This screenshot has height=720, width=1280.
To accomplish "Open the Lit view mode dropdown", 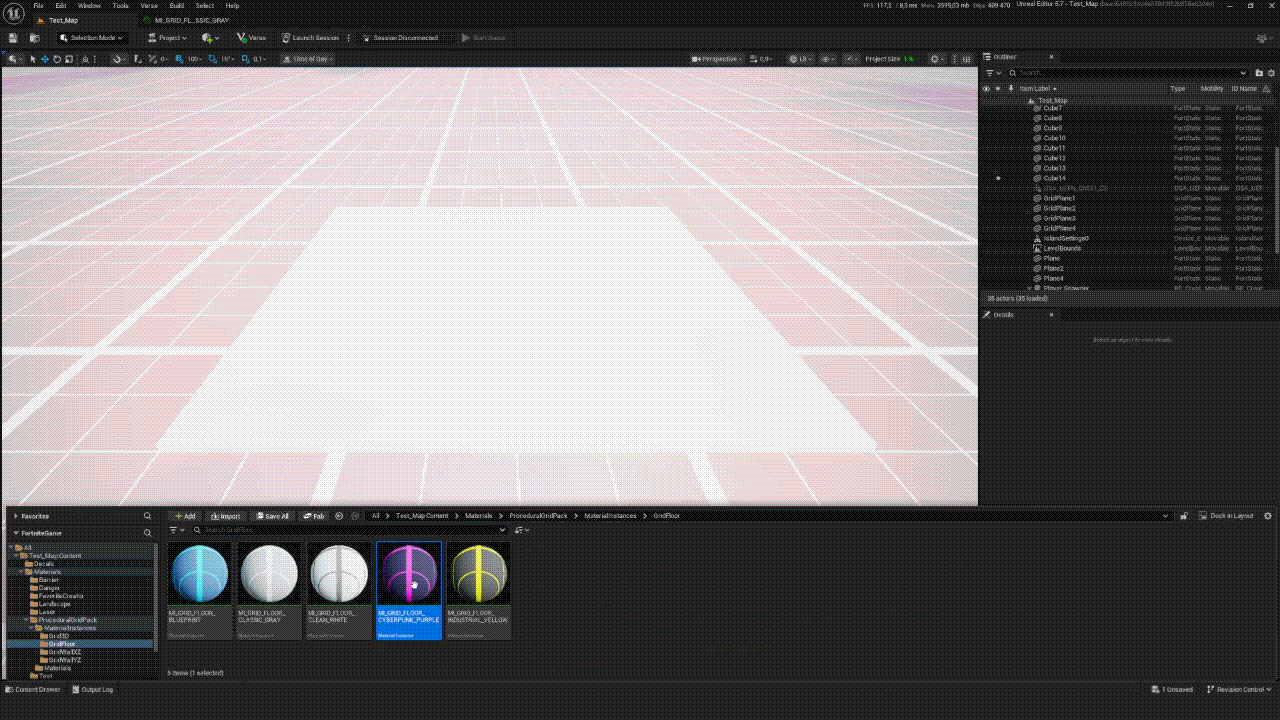I will pyautogui.click(x=800, y=59).
